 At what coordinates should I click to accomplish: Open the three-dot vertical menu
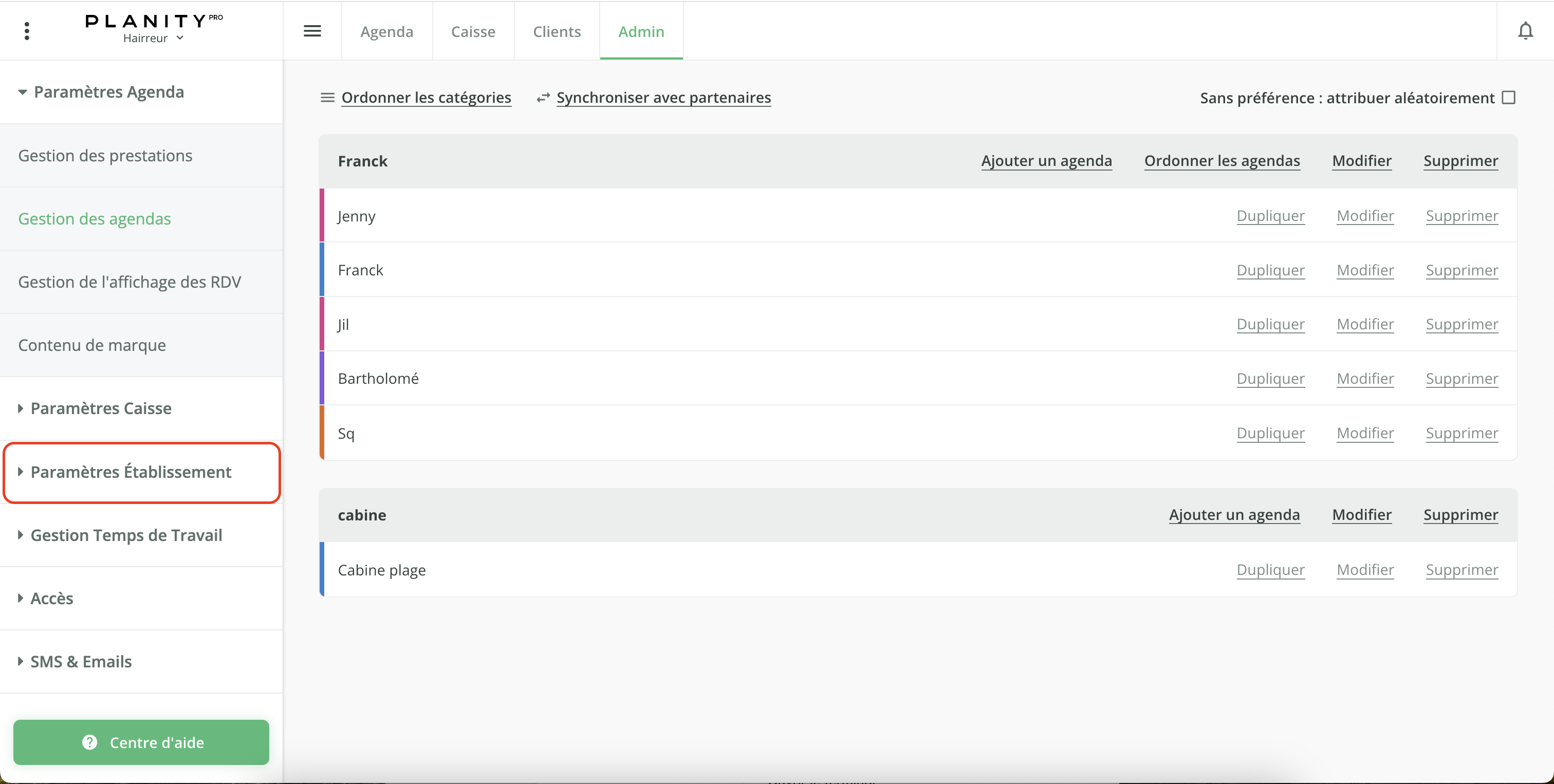[27, 31]
